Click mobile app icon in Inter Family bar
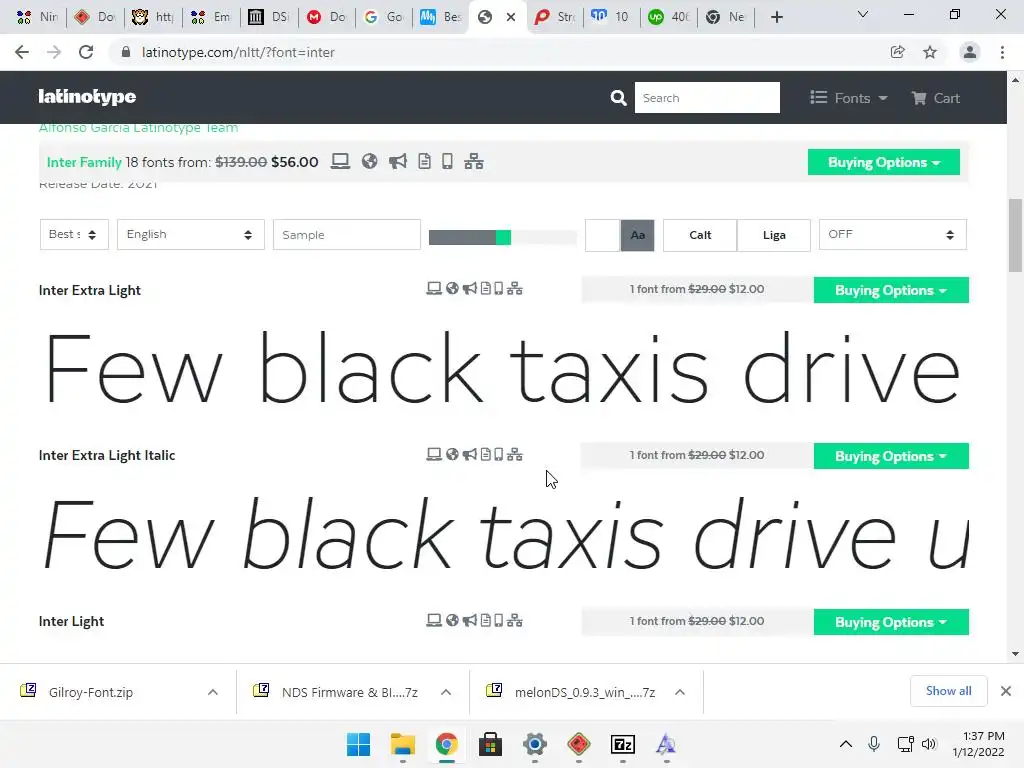Screen dimensions: 1024x768 [447, 161]
